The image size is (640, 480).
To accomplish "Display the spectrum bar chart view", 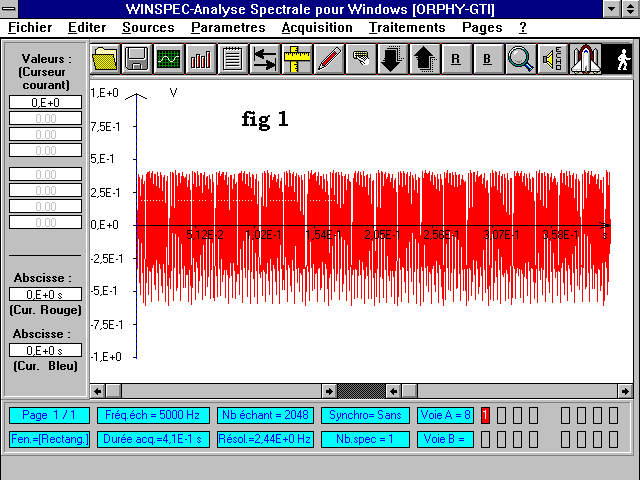I will coord(200,59).
